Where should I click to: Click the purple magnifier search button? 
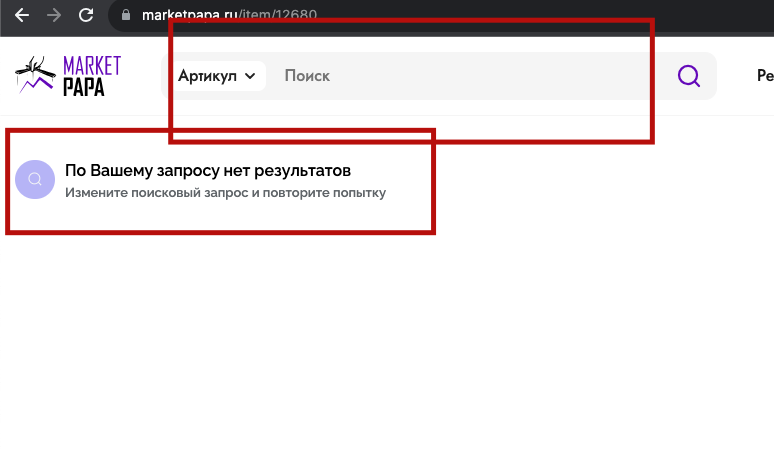click(x=689, y=76)
